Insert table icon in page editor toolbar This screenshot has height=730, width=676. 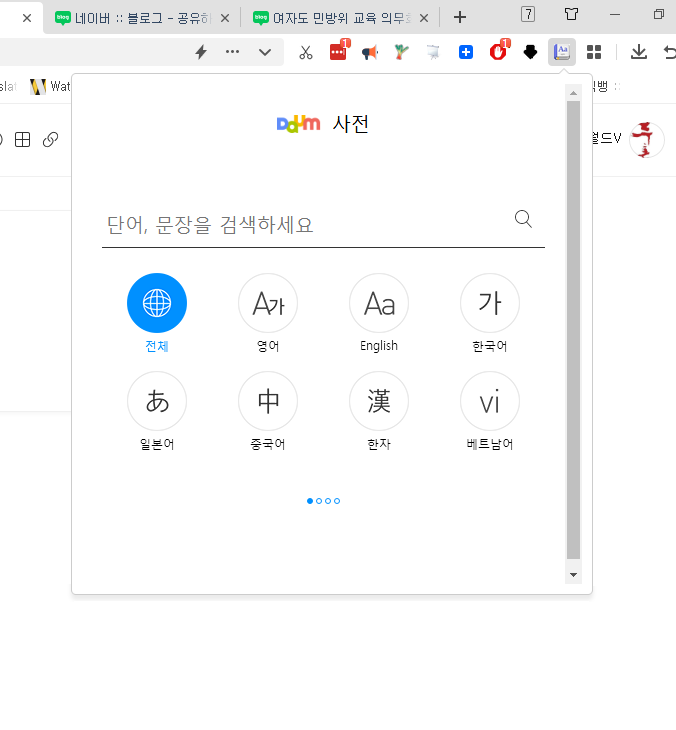coord(22,140)
